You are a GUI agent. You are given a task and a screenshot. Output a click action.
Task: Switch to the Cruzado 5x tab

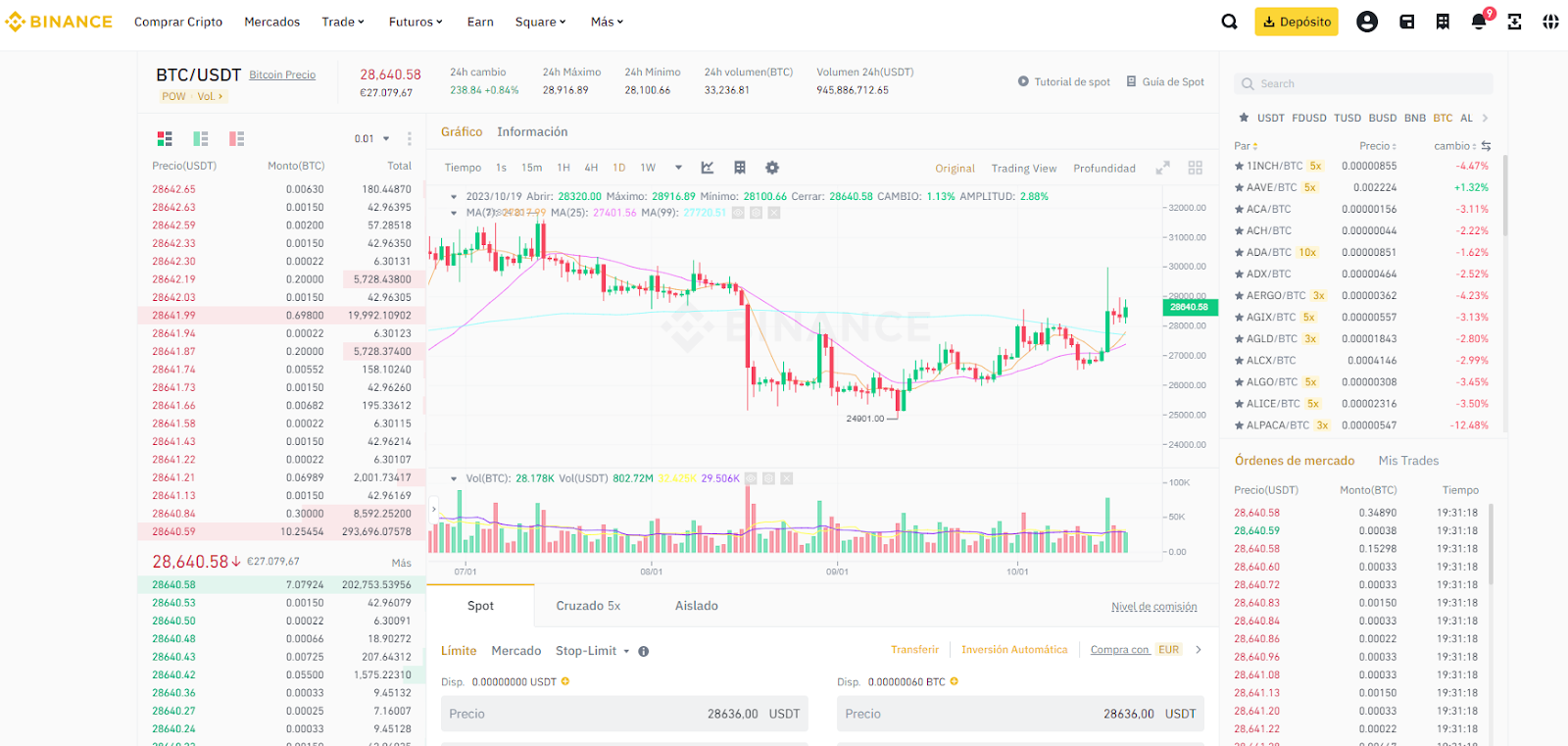(x=588, y=606)
